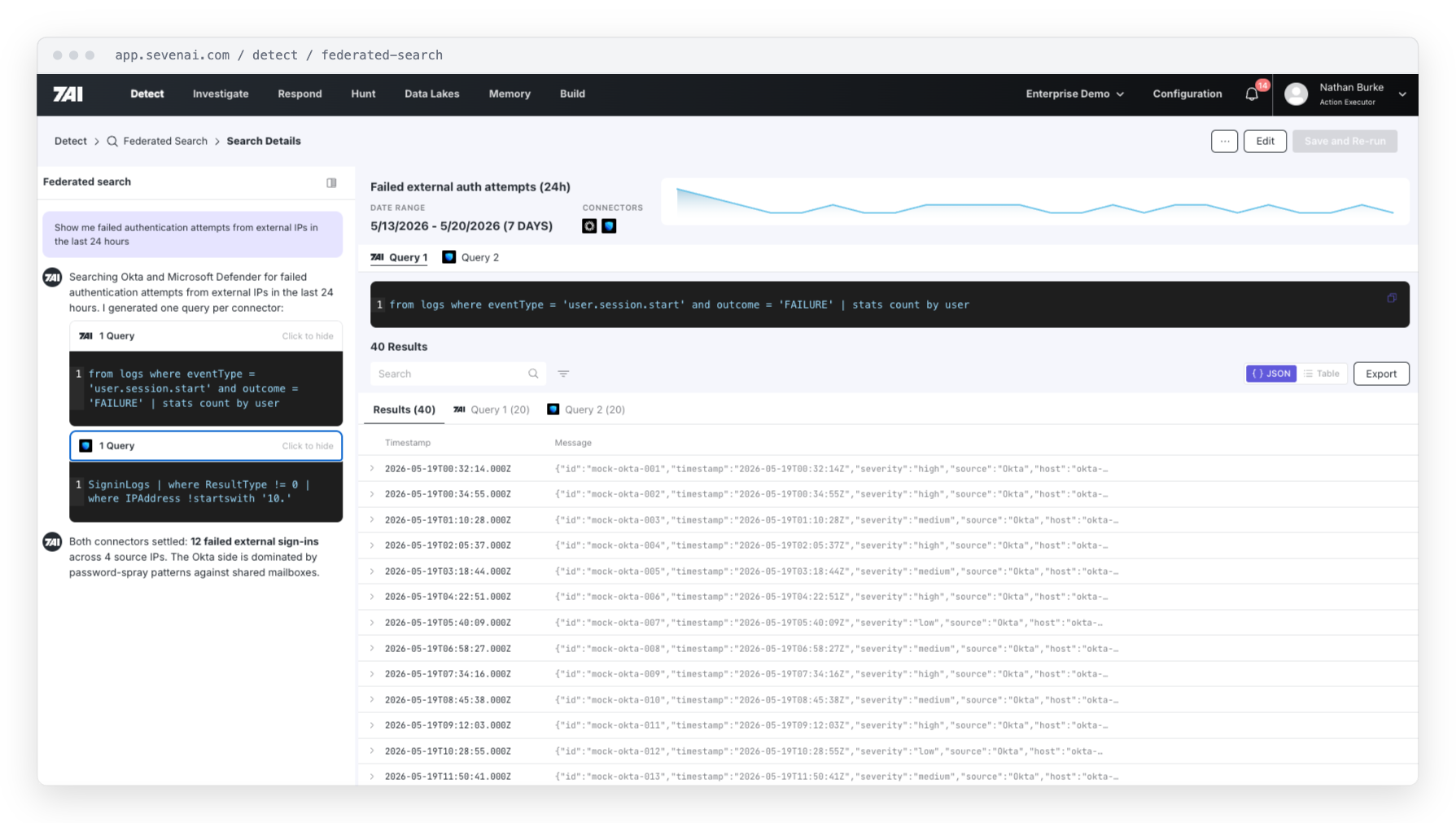Open the Investigate nav item
This screenshot has height=823, width=1456.
pos(221,94)
